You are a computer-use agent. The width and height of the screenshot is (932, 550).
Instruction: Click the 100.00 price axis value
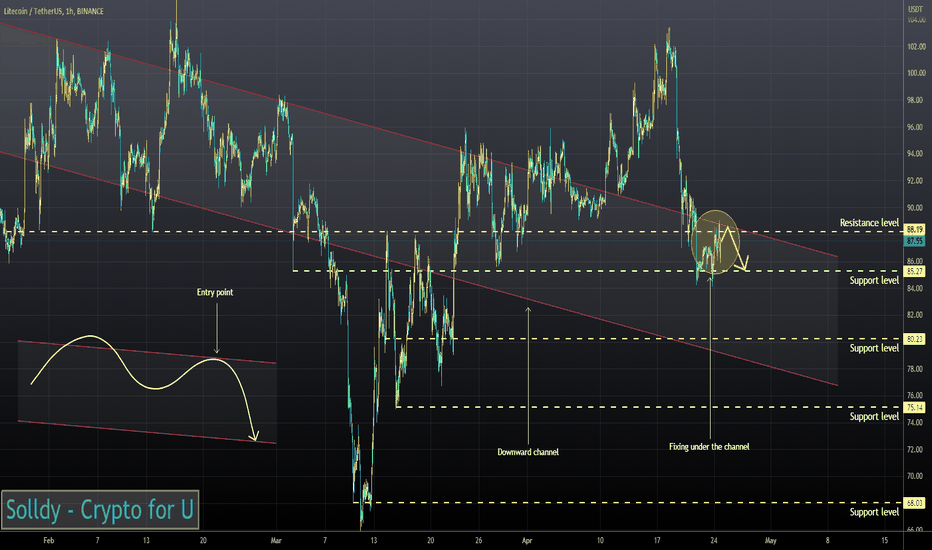click(x=916, y=73)
